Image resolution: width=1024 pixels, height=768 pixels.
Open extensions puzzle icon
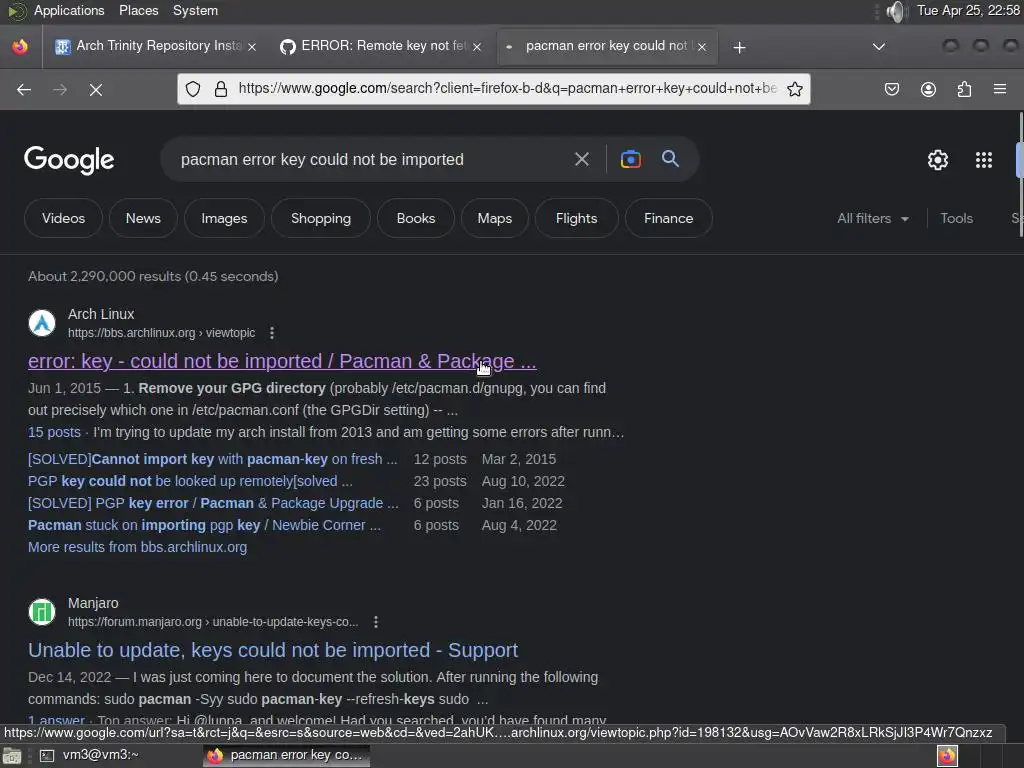click(x=964, y=89)
